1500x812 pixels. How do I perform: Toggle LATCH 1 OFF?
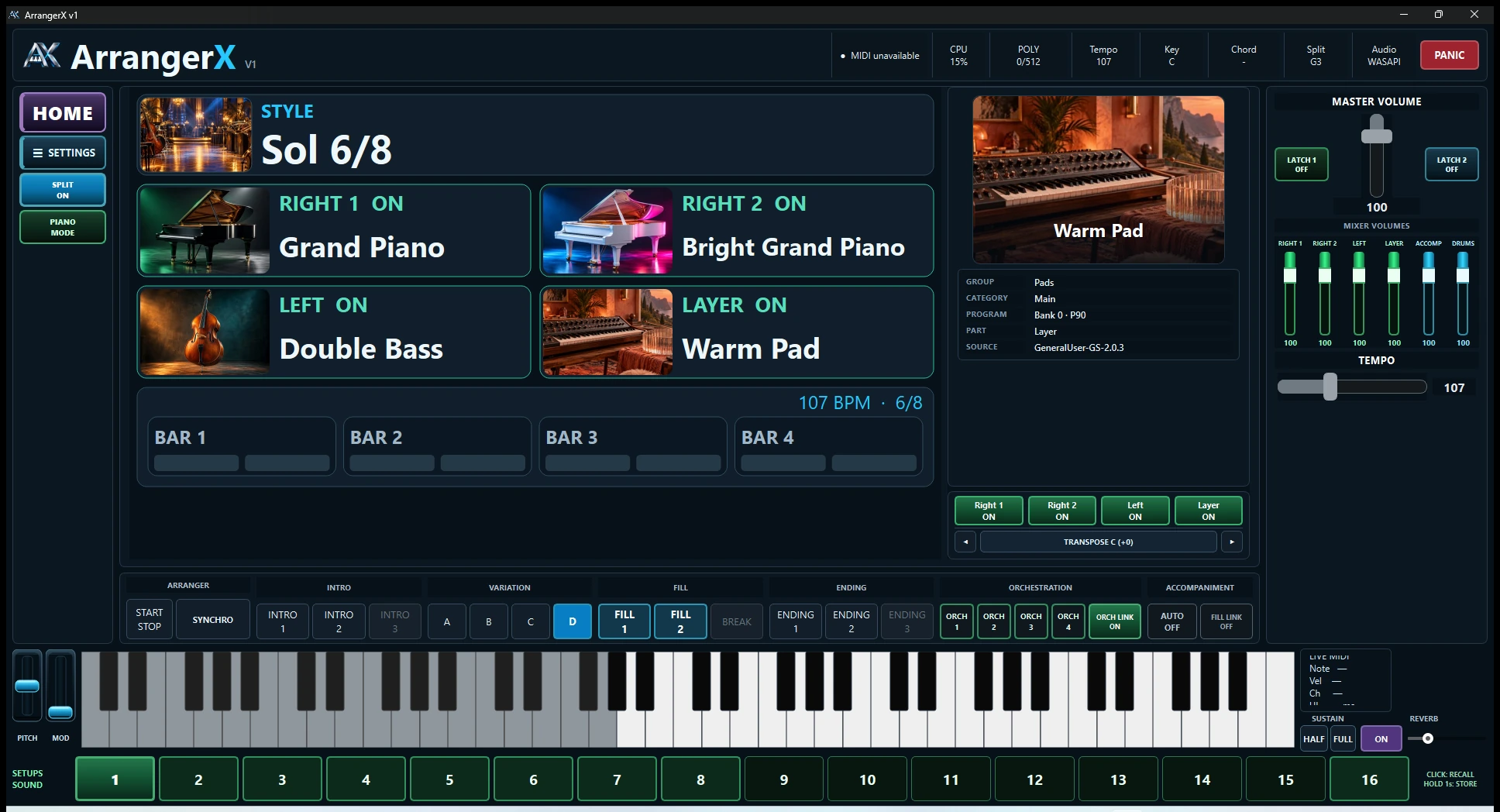[x=1302, y=164]
